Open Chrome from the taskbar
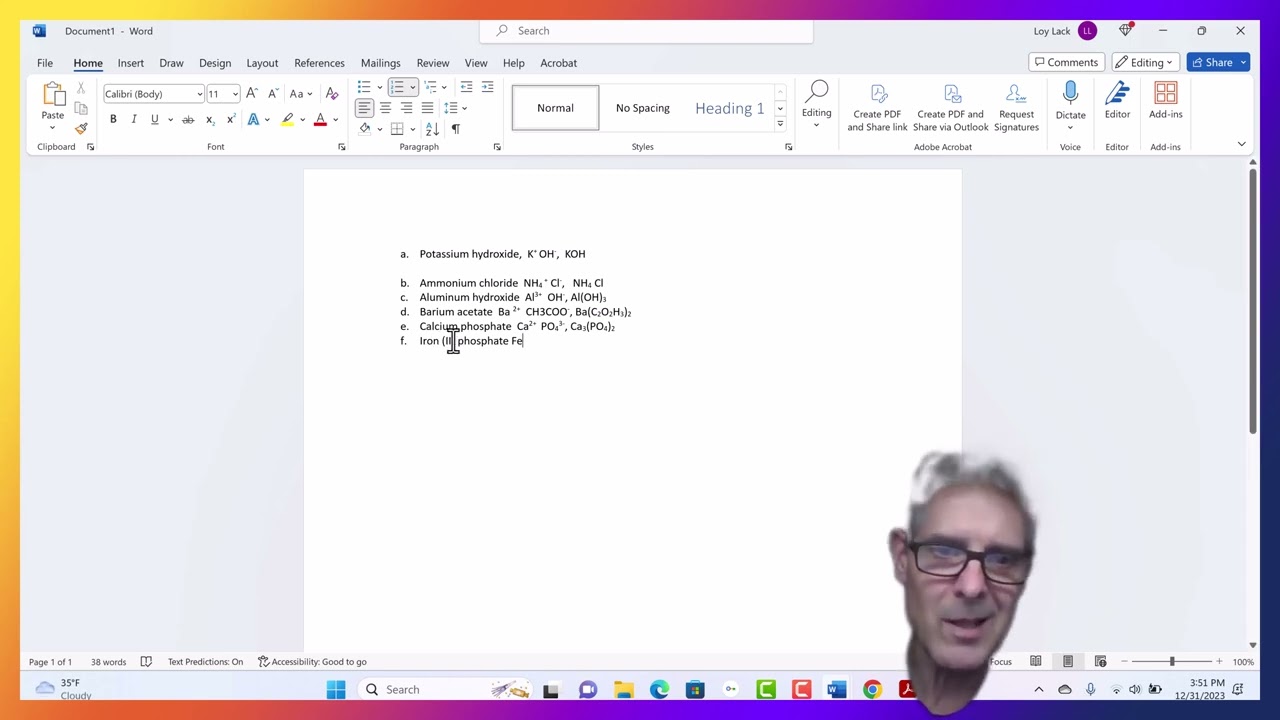The image size is (1280, 720). (872, 689)
